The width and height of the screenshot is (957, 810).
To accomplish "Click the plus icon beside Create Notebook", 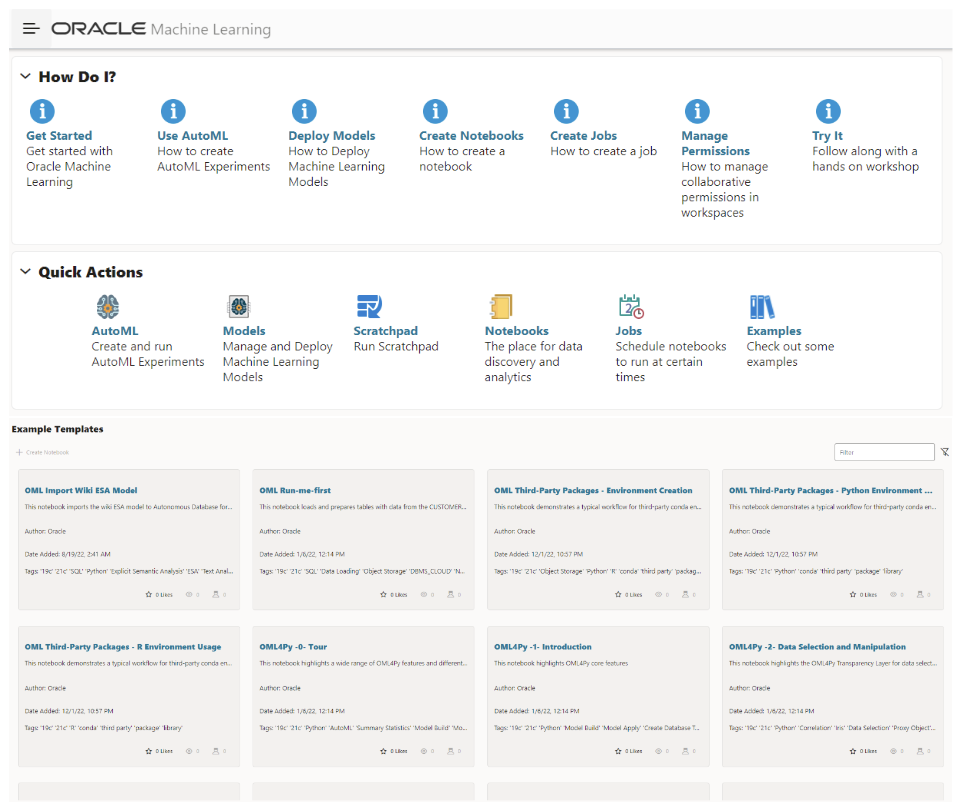I will (x=19, y=452).
